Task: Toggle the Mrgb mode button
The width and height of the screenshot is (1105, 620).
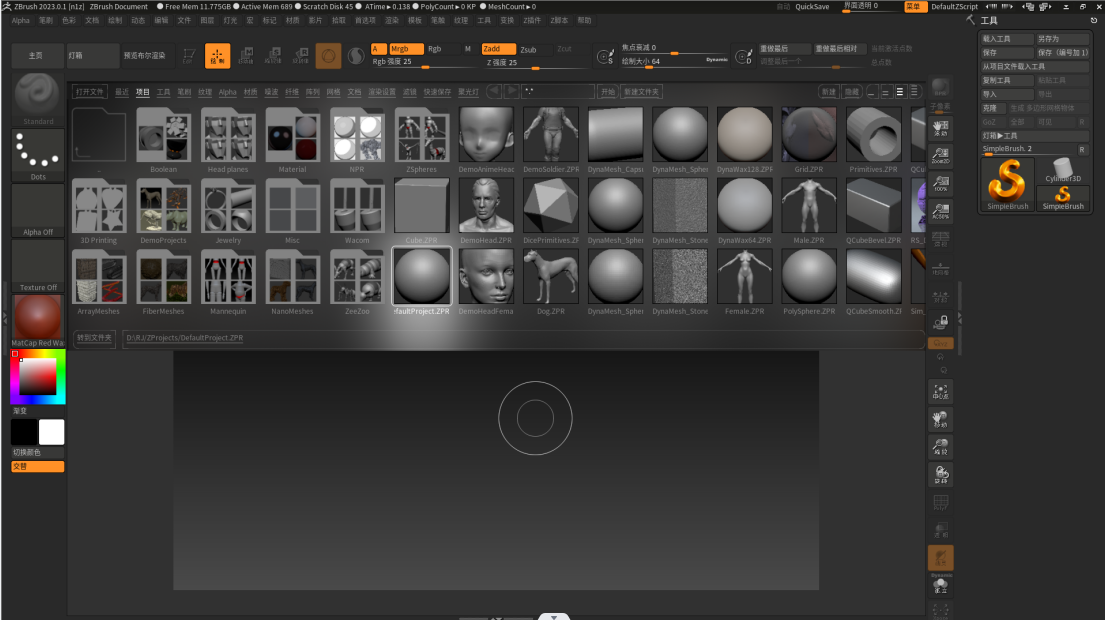Action: pos(406,49)
